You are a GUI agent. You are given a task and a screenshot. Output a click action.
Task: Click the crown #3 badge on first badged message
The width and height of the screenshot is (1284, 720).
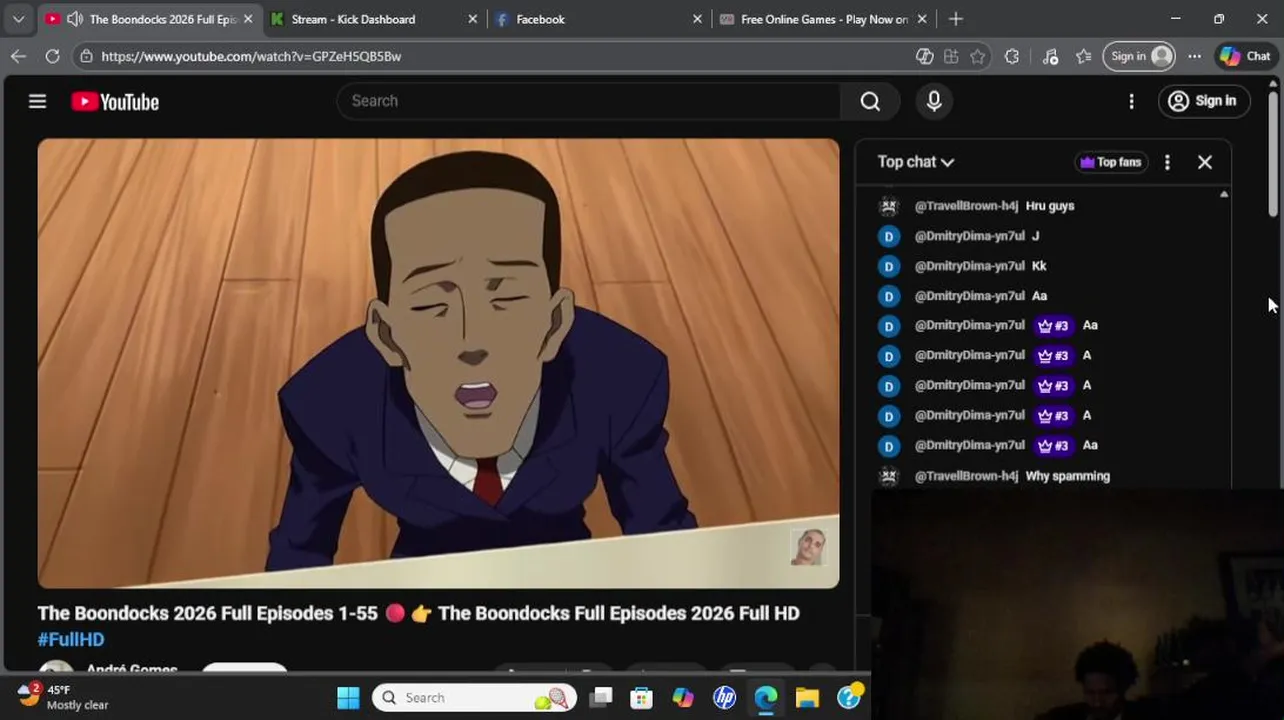(1053, 326)
